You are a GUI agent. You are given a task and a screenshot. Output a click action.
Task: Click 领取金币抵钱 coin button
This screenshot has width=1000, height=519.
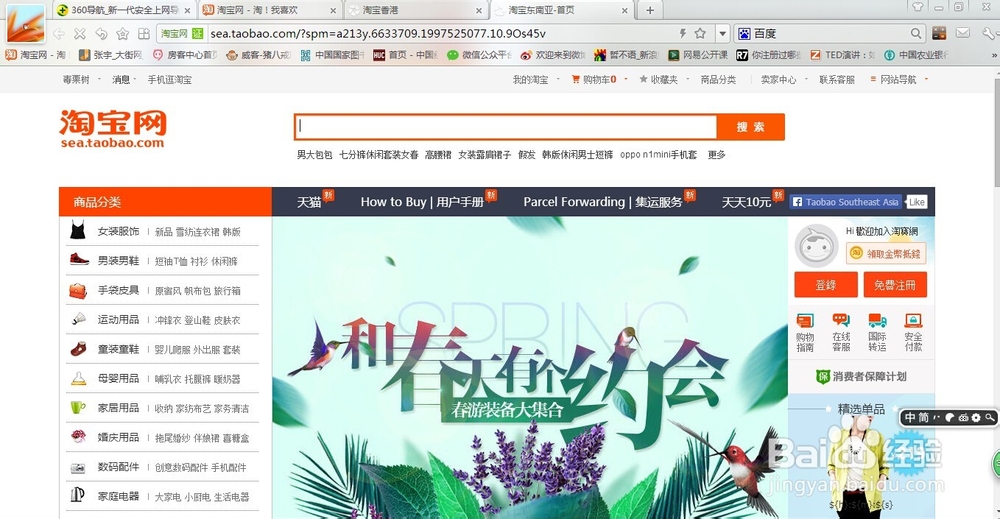coord(886,254)
